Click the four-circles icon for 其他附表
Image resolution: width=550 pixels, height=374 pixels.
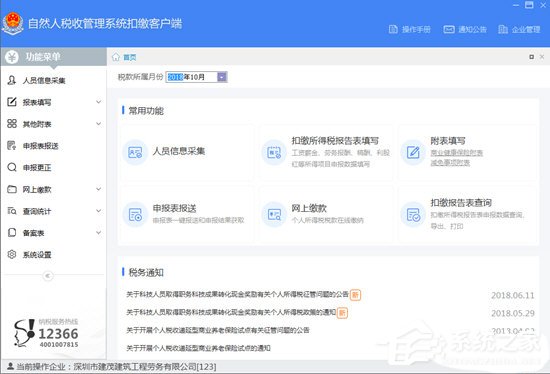12,123
